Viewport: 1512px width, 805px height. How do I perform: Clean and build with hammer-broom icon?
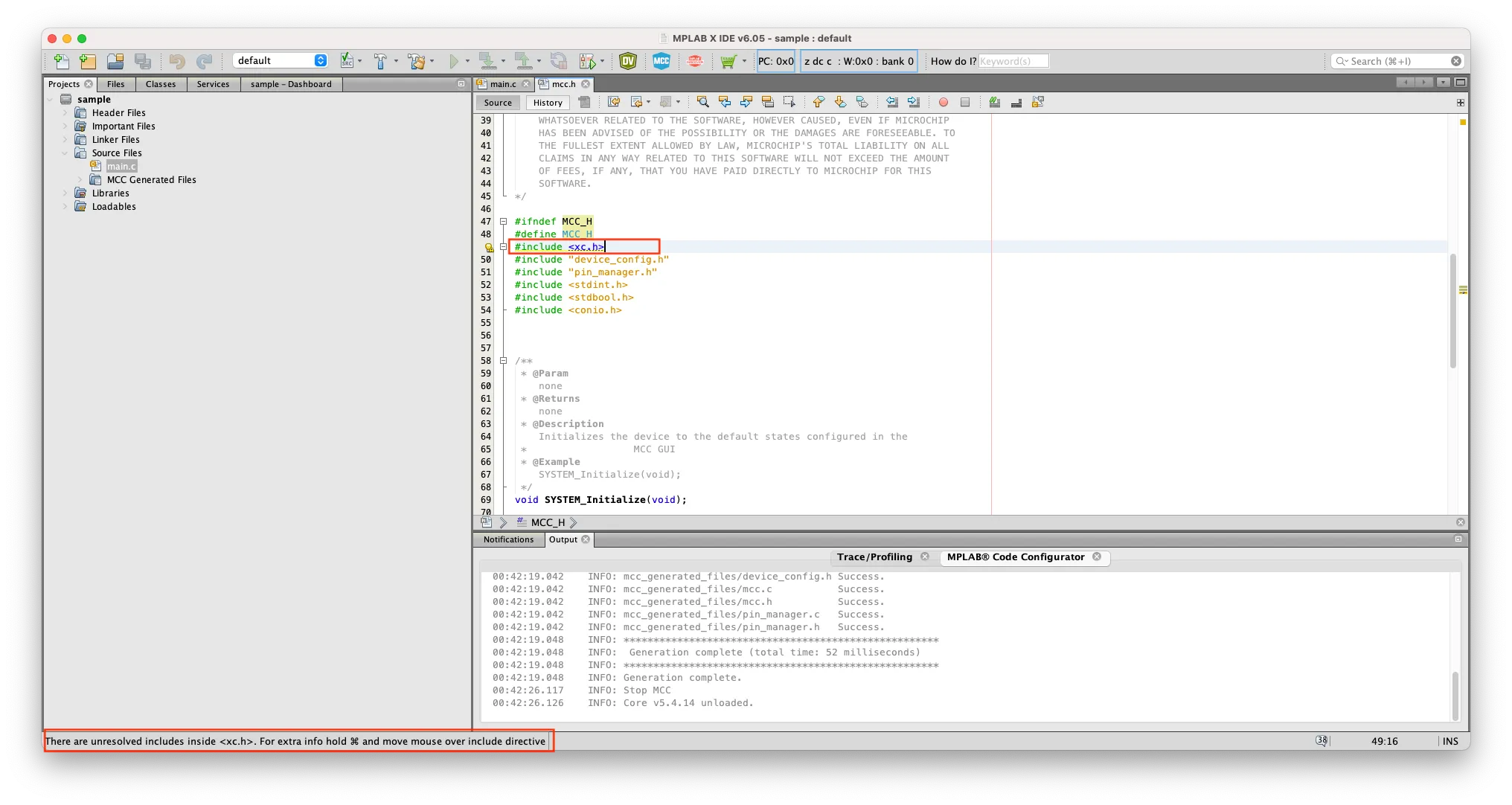tap(417, 61)
